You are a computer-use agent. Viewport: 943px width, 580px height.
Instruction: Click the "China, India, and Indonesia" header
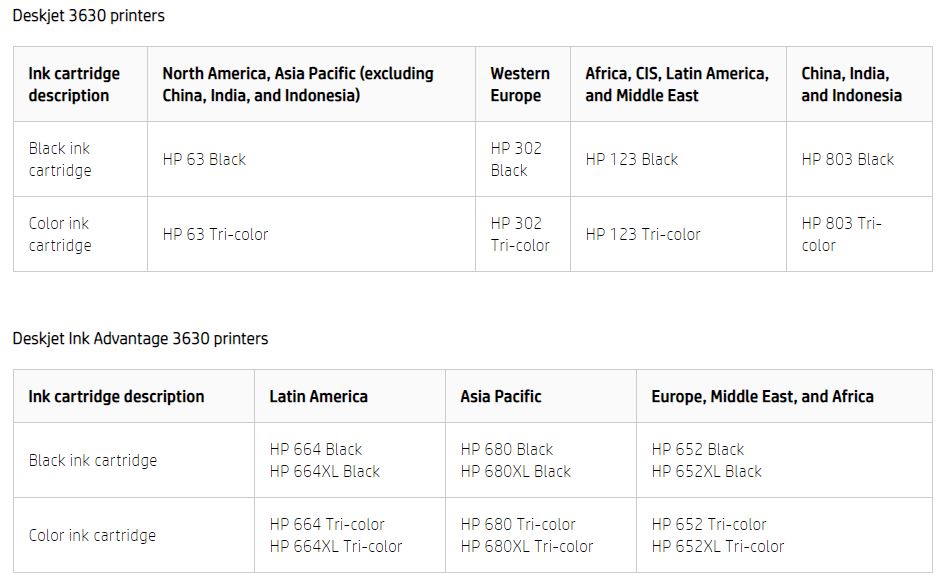click(851, 84)
